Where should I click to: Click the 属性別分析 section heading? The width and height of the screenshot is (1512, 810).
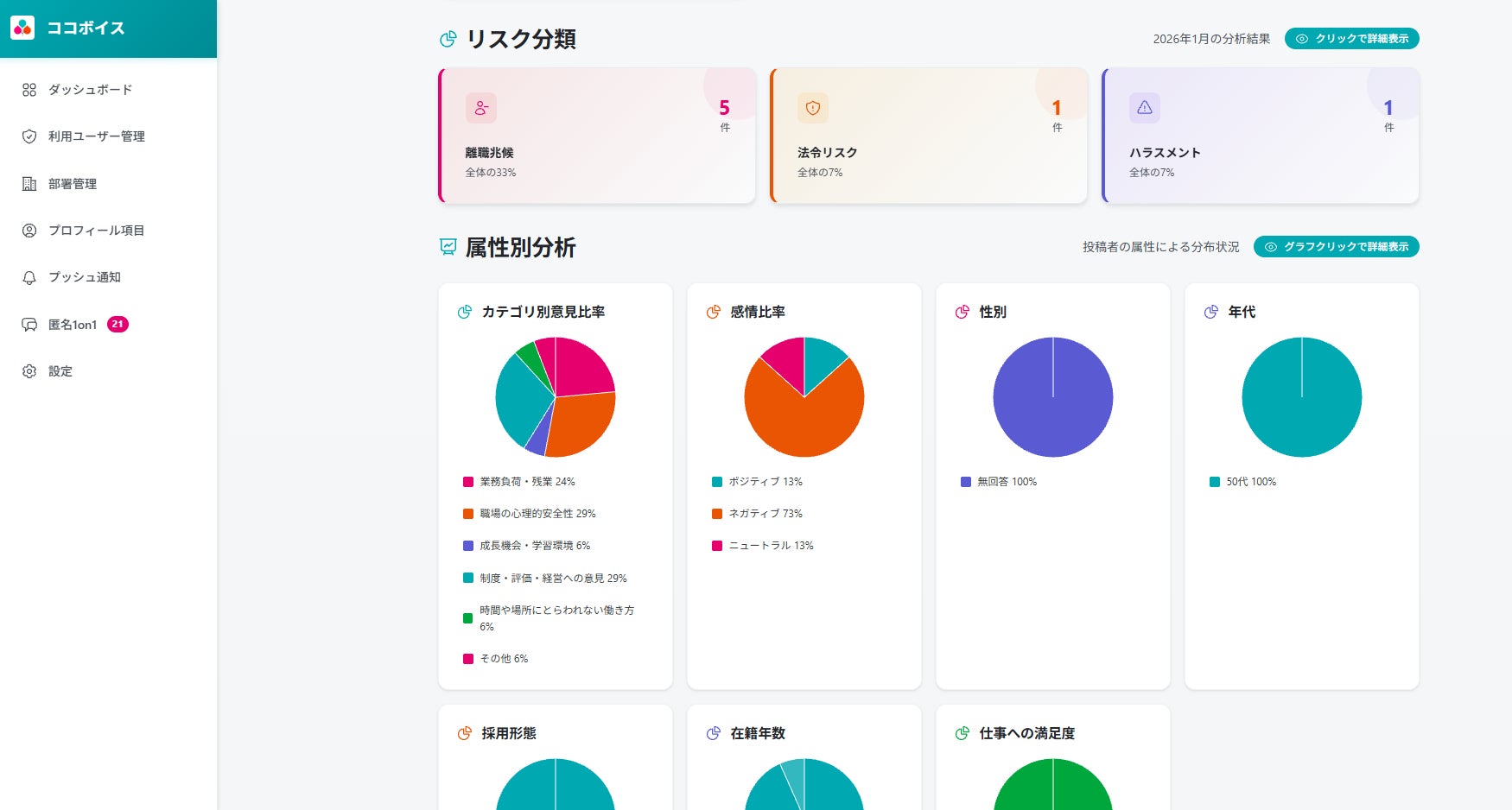pyautogui.click(x=521, y=248)
